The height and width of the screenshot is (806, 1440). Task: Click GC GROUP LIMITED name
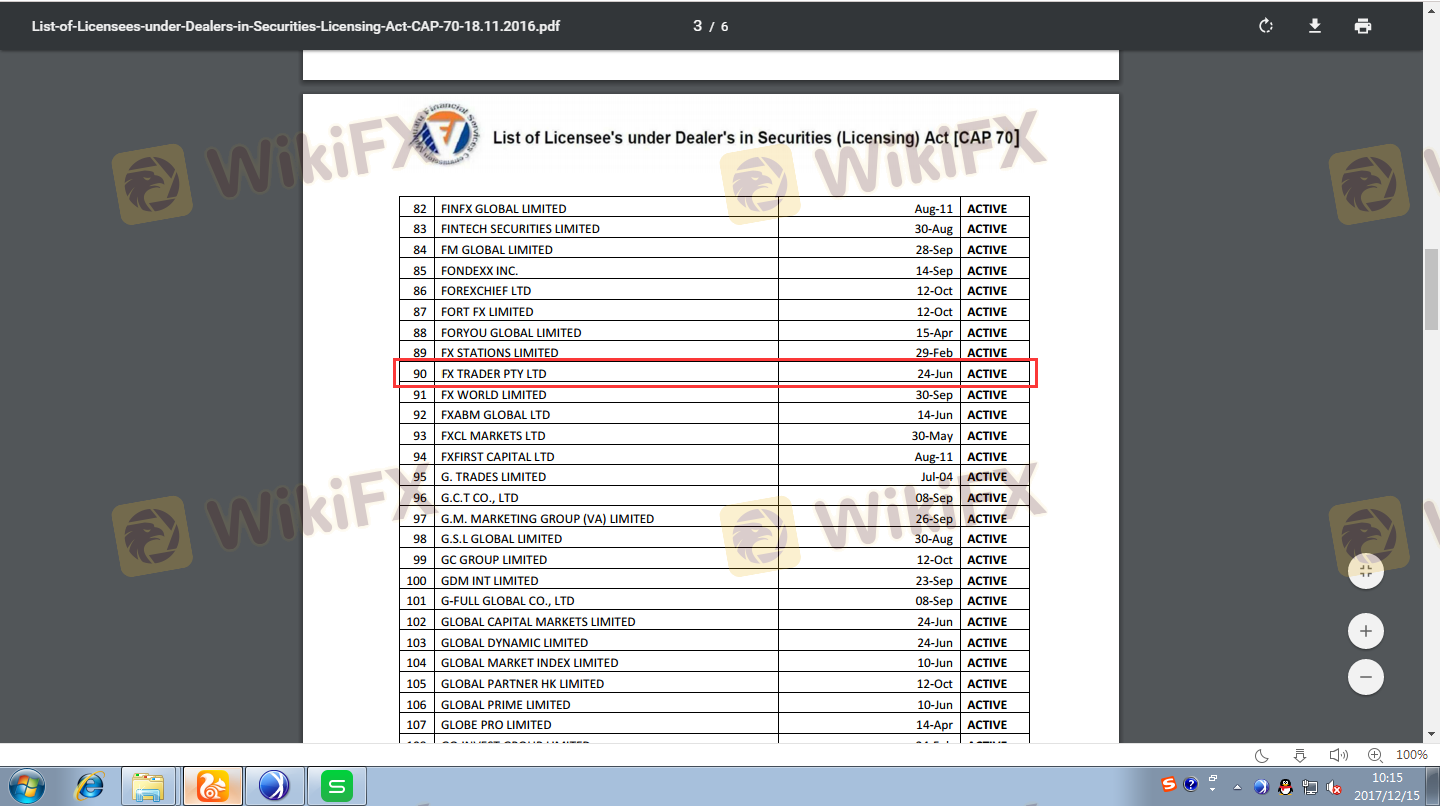pyautogui.click(x=494, y=560)
